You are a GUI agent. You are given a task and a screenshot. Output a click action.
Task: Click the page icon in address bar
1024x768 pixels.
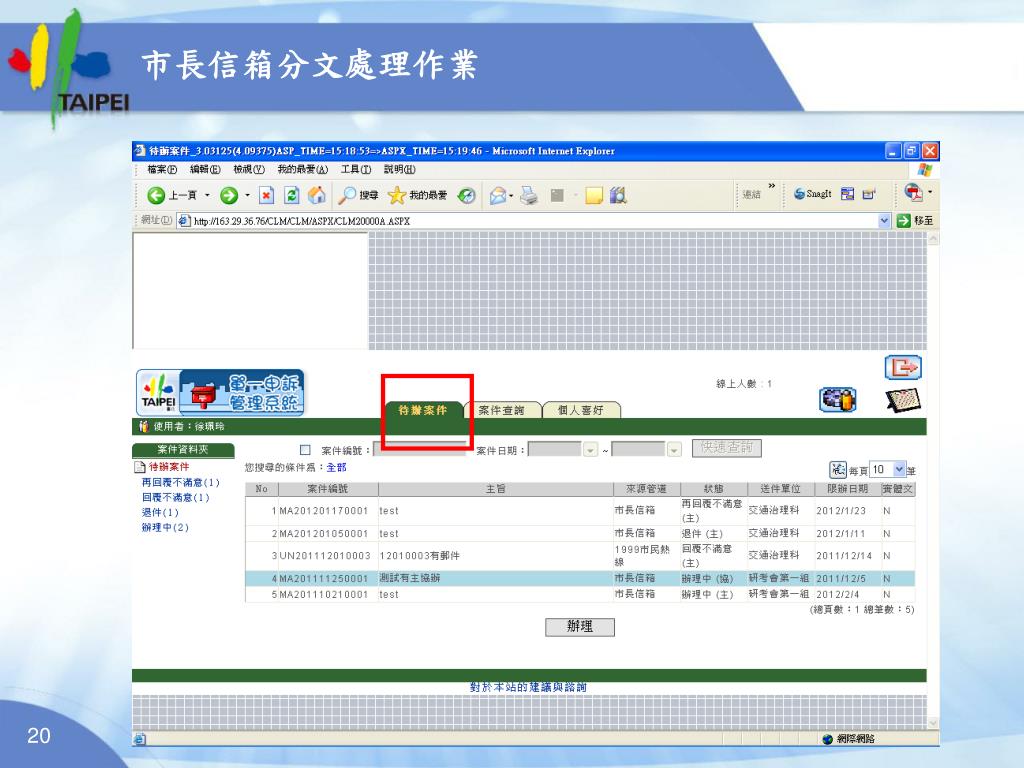(184, 221)
